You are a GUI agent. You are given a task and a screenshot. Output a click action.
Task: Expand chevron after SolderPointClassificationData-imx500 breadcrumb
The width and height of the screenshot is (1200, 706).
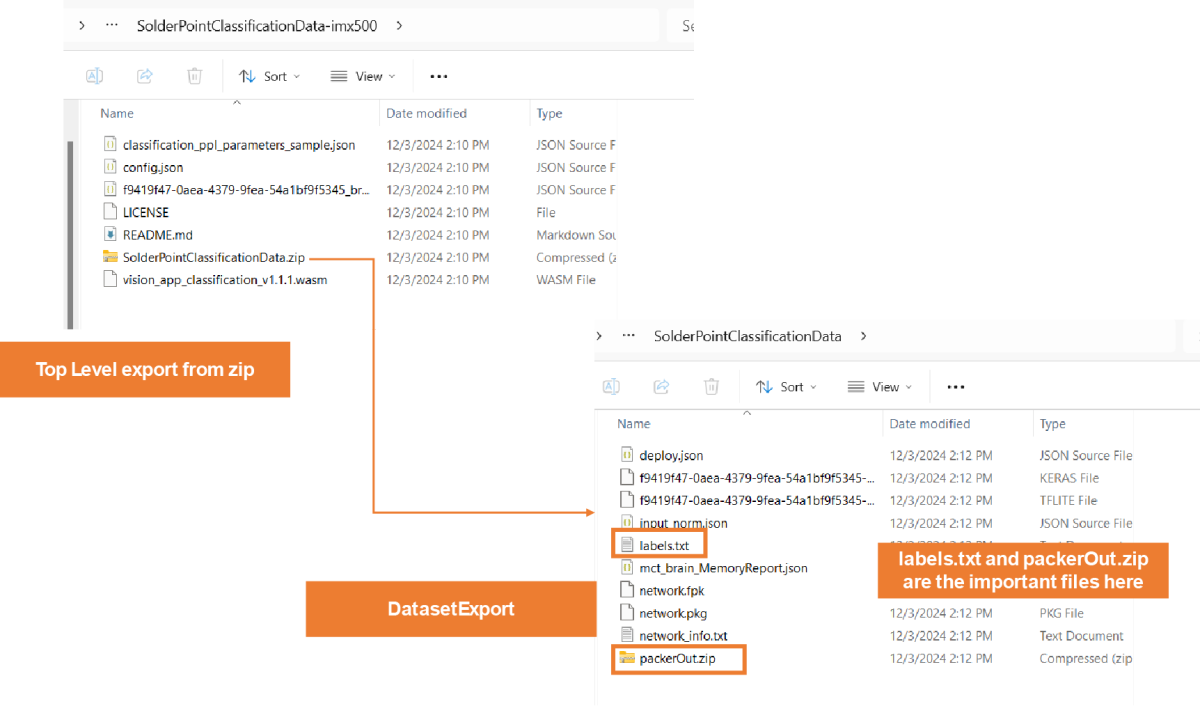point(399,26)
